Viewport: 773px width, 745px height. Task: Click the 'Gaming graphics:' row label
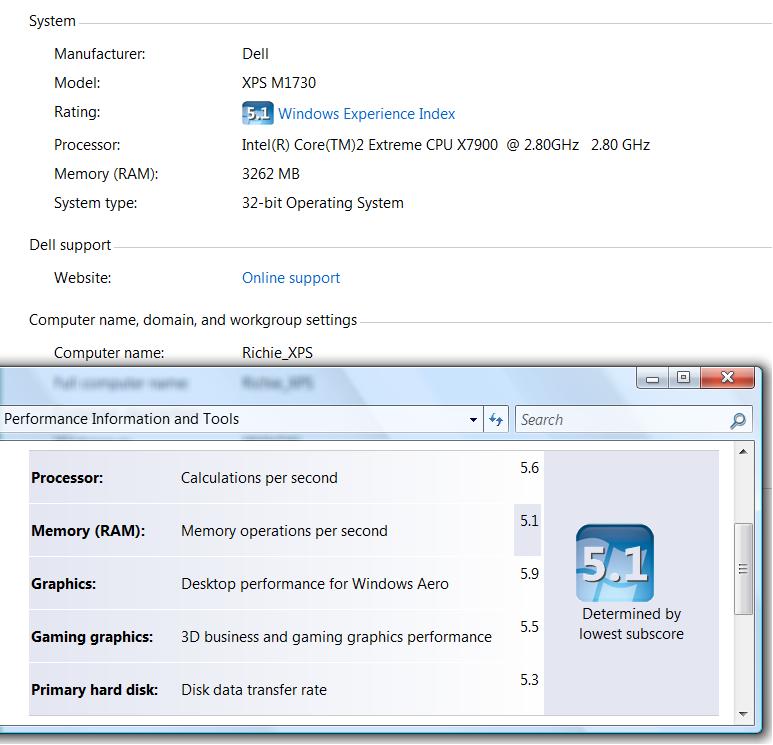[92, 637]
